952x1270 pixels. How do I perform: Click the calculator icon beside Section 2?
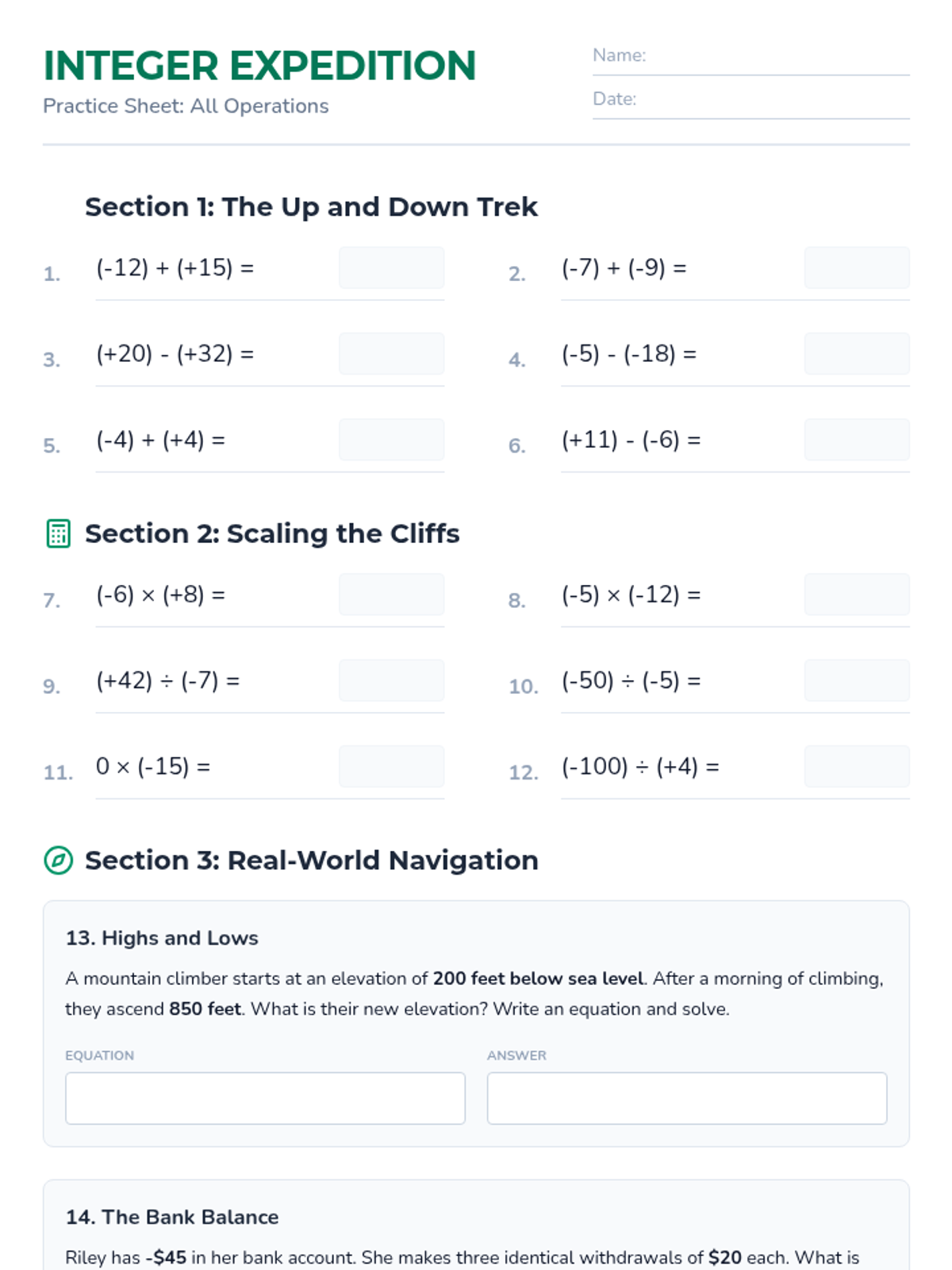(x=58, y=533)
